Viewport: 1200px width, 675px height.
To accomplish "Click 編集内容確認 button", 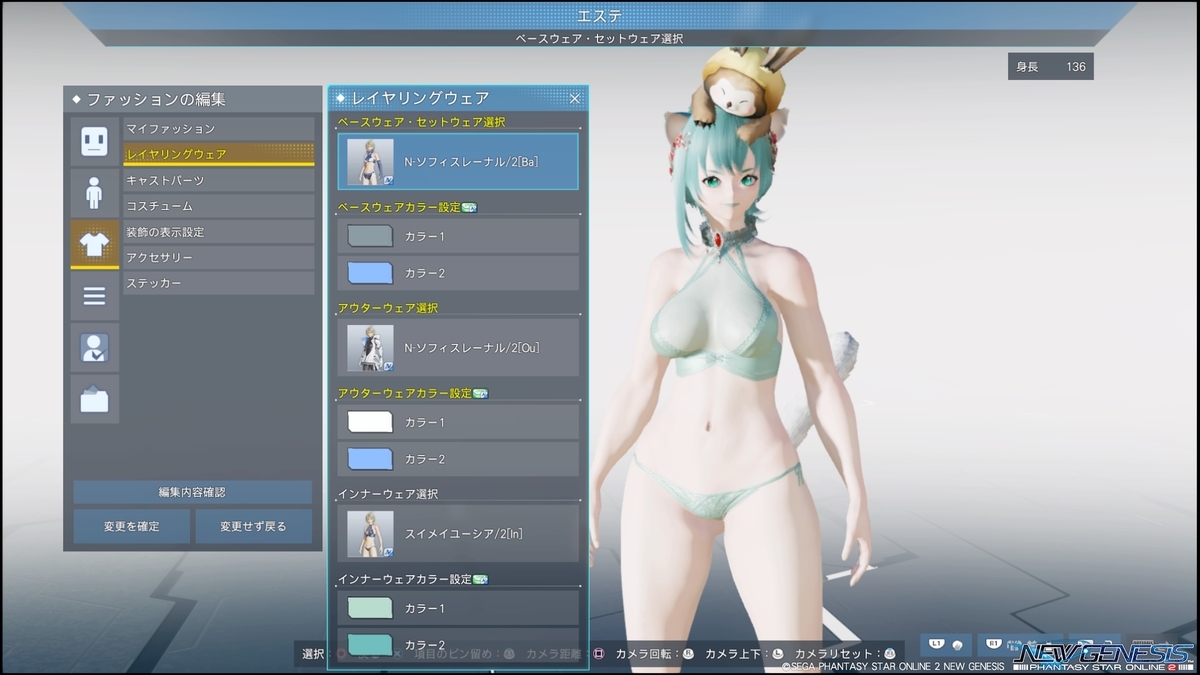I will pyautogui.click(x=192, y=492).
